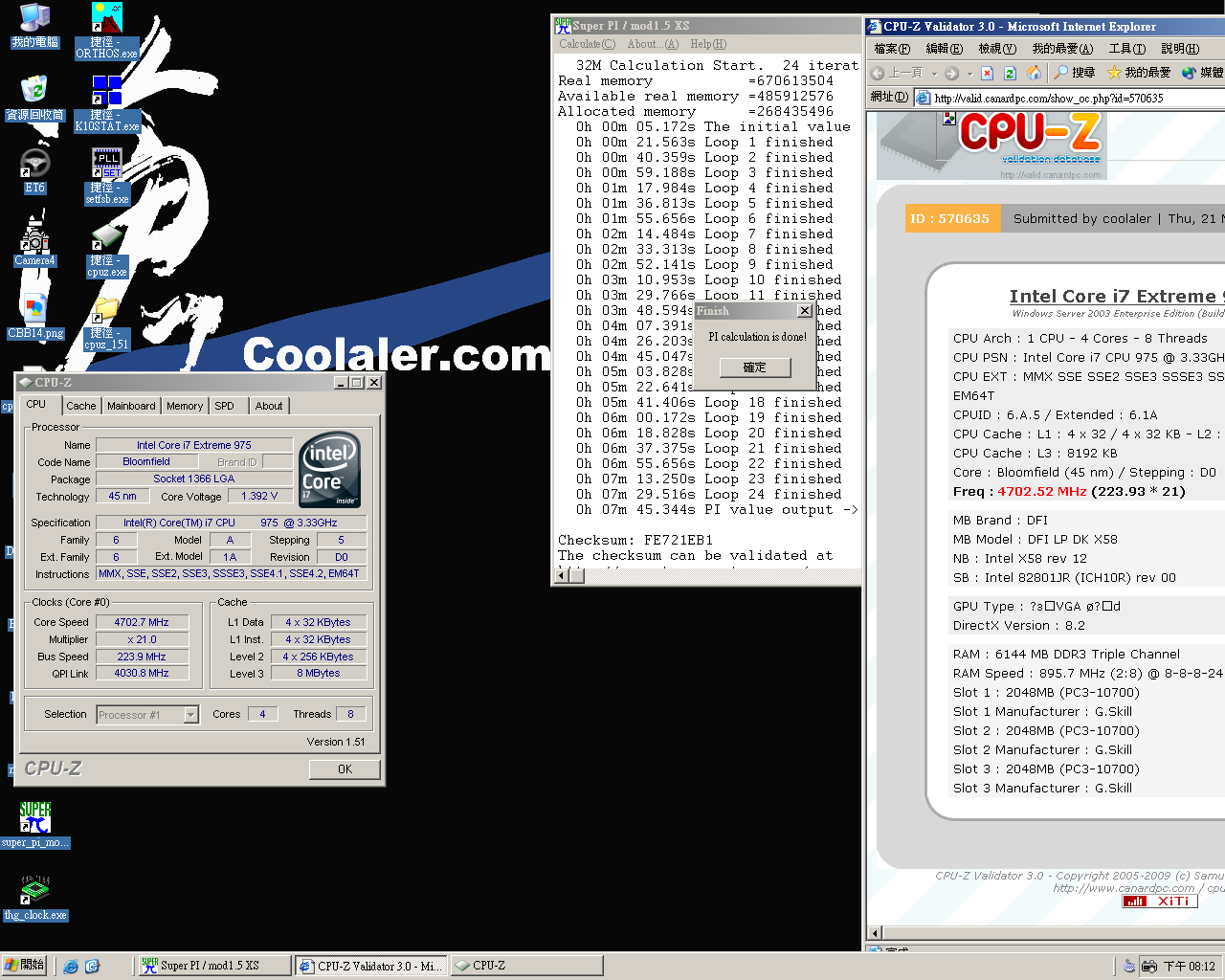This screenshot has height=980, width=1225.
Task: Open the Calculate menu in Super PI
Action: 587,44
